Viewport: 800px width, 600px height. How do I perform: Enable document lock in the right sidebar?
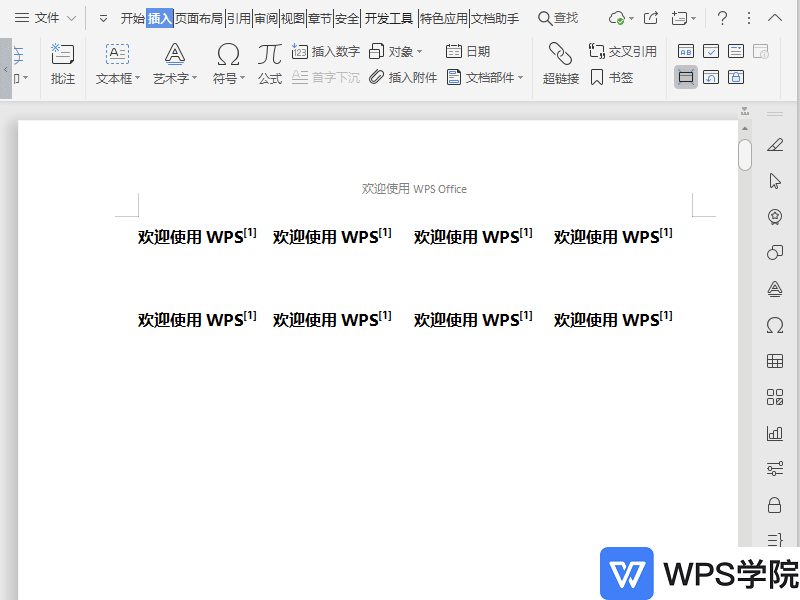(774, 505)
